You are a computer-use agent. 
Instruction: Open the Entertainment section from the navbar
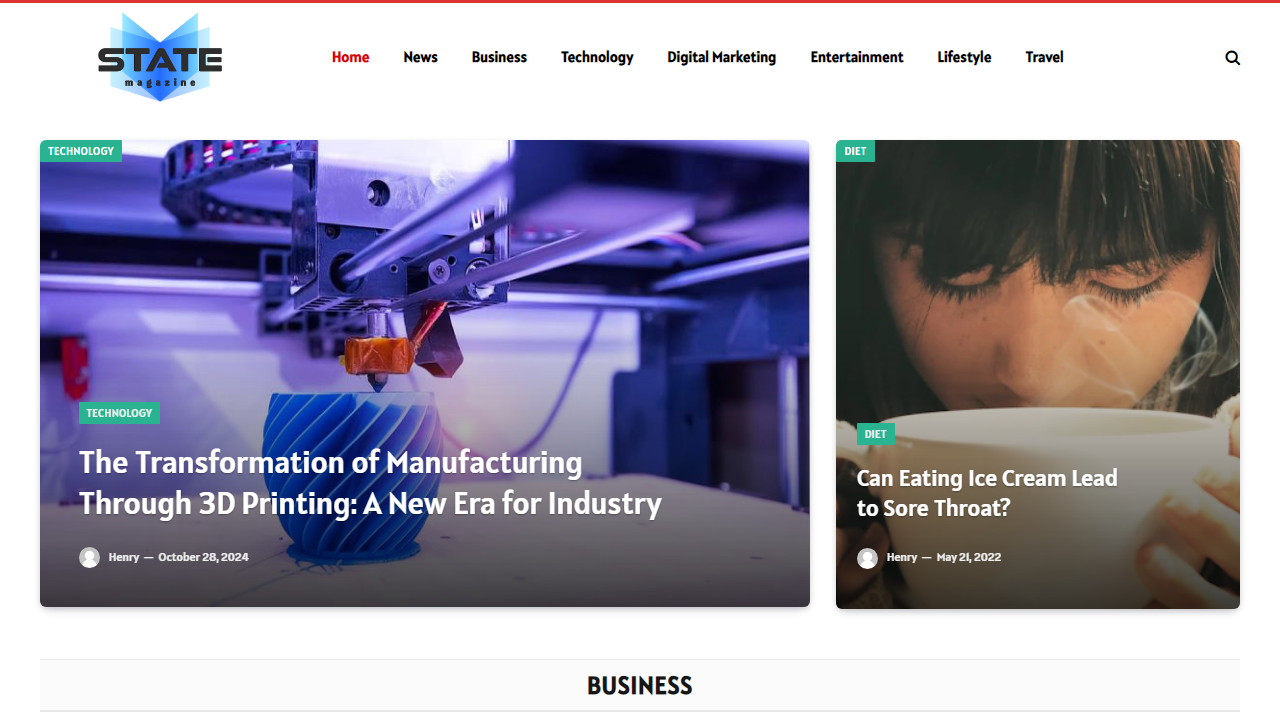point(856,57)
